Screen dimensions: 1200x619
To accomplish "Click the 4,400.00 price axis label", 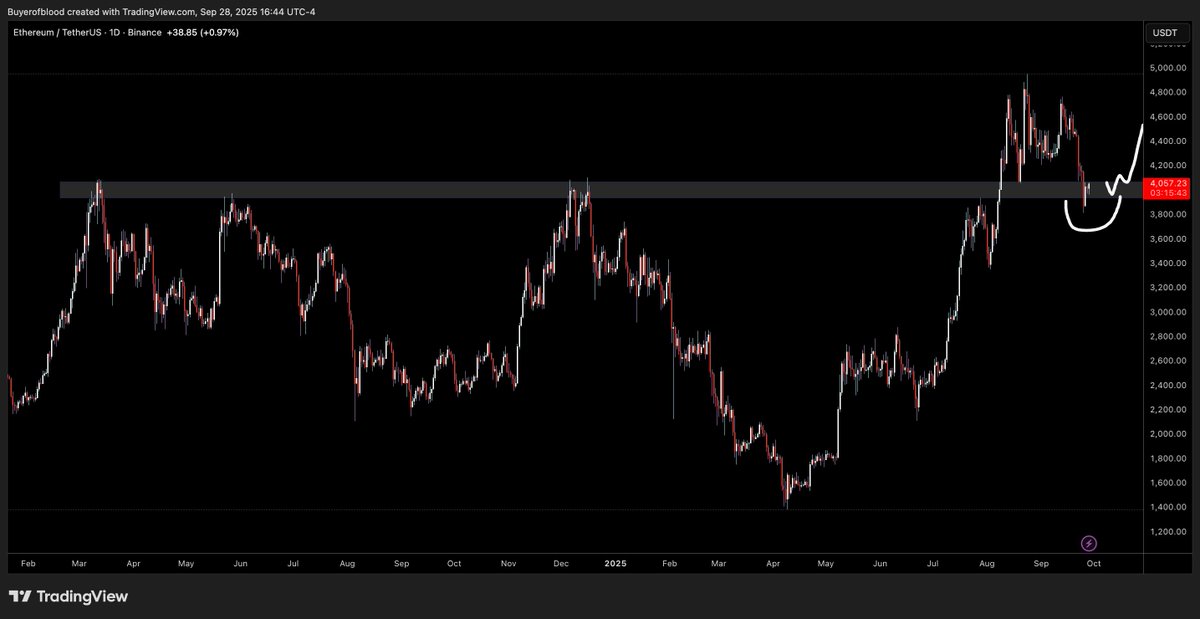I will 1168,142.
